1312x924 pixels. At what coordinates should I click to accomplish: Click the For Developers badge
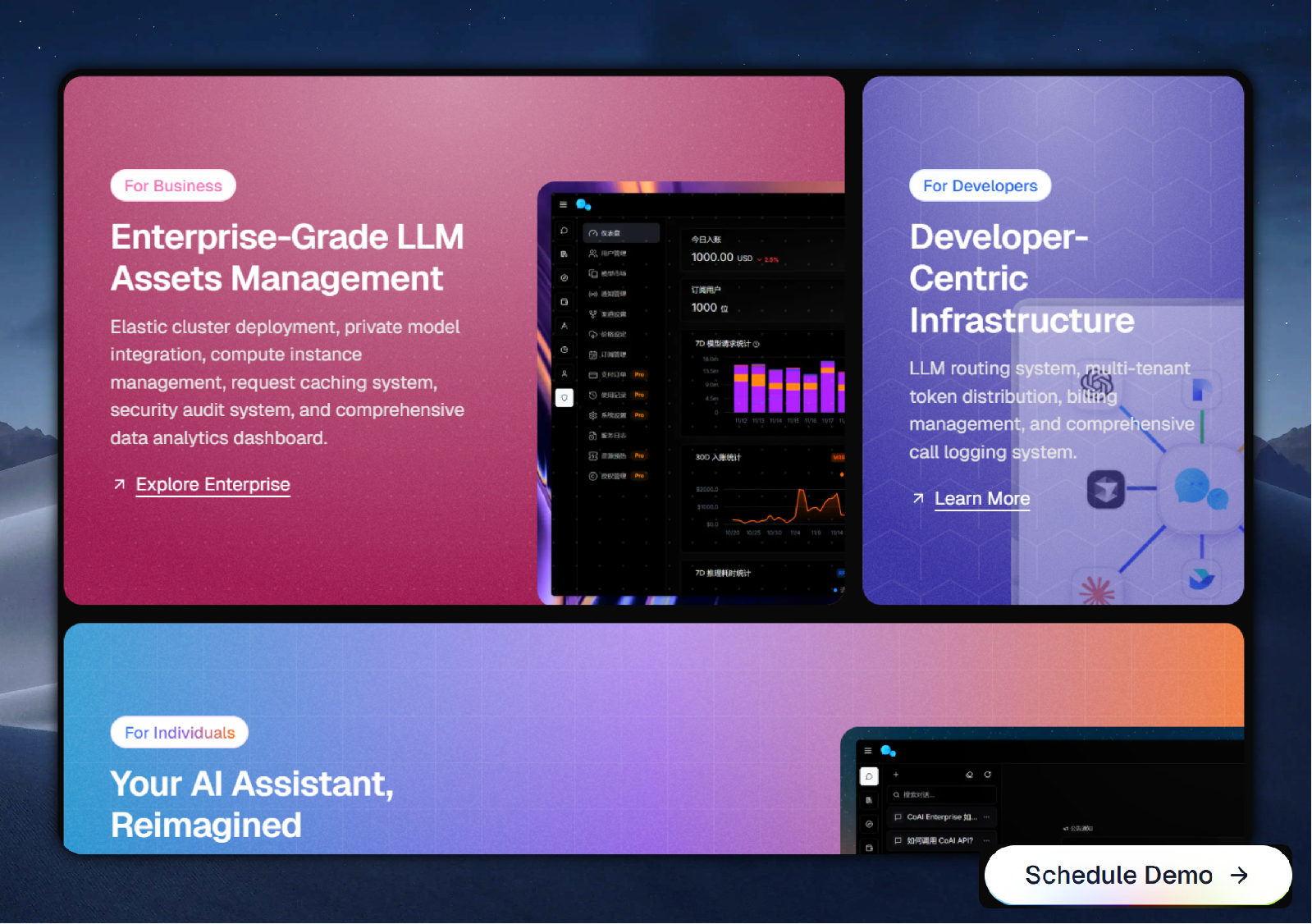click(x=980, y=186)
